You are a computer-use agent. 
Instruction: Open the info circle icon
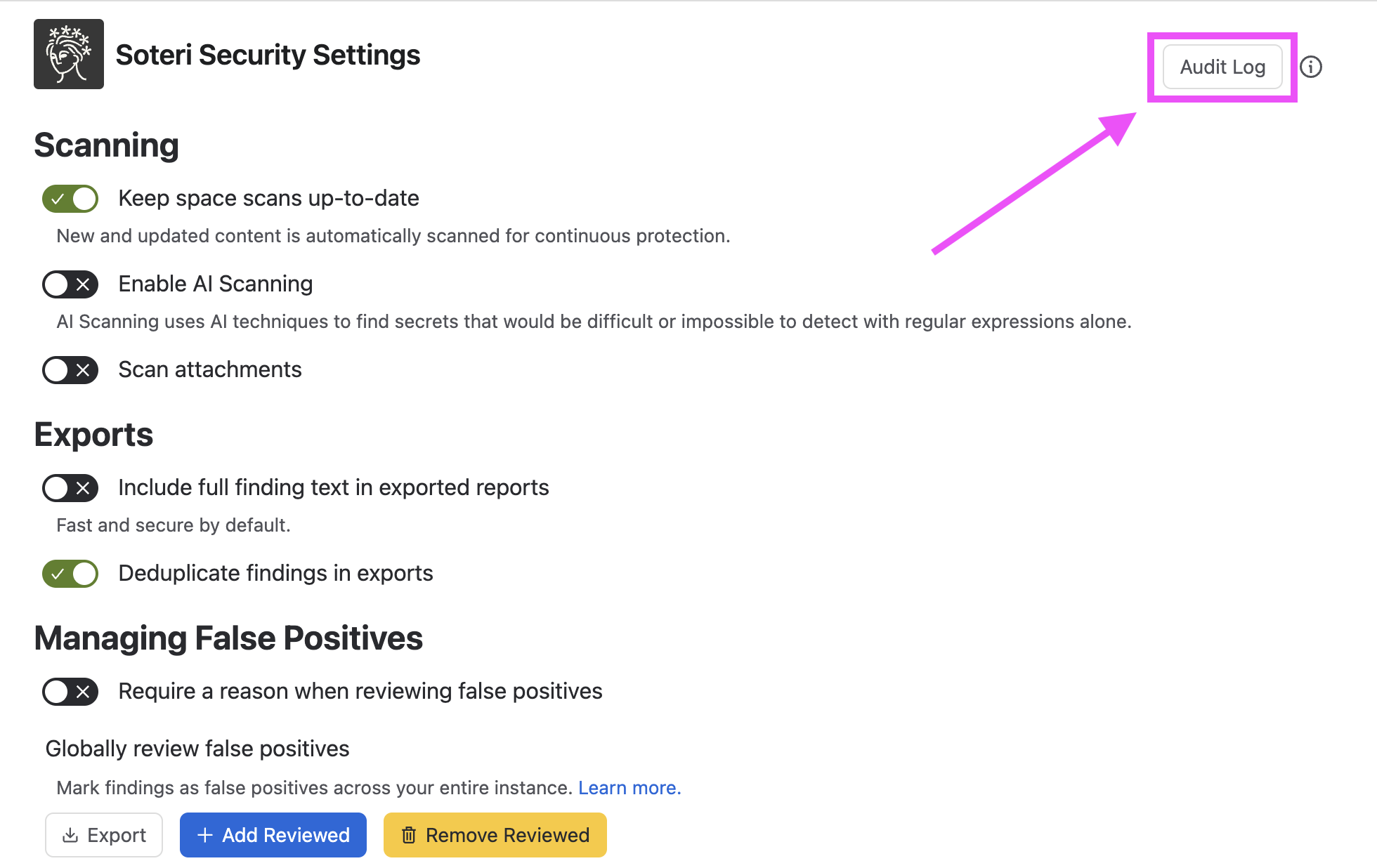click(x=1311, y=67)
